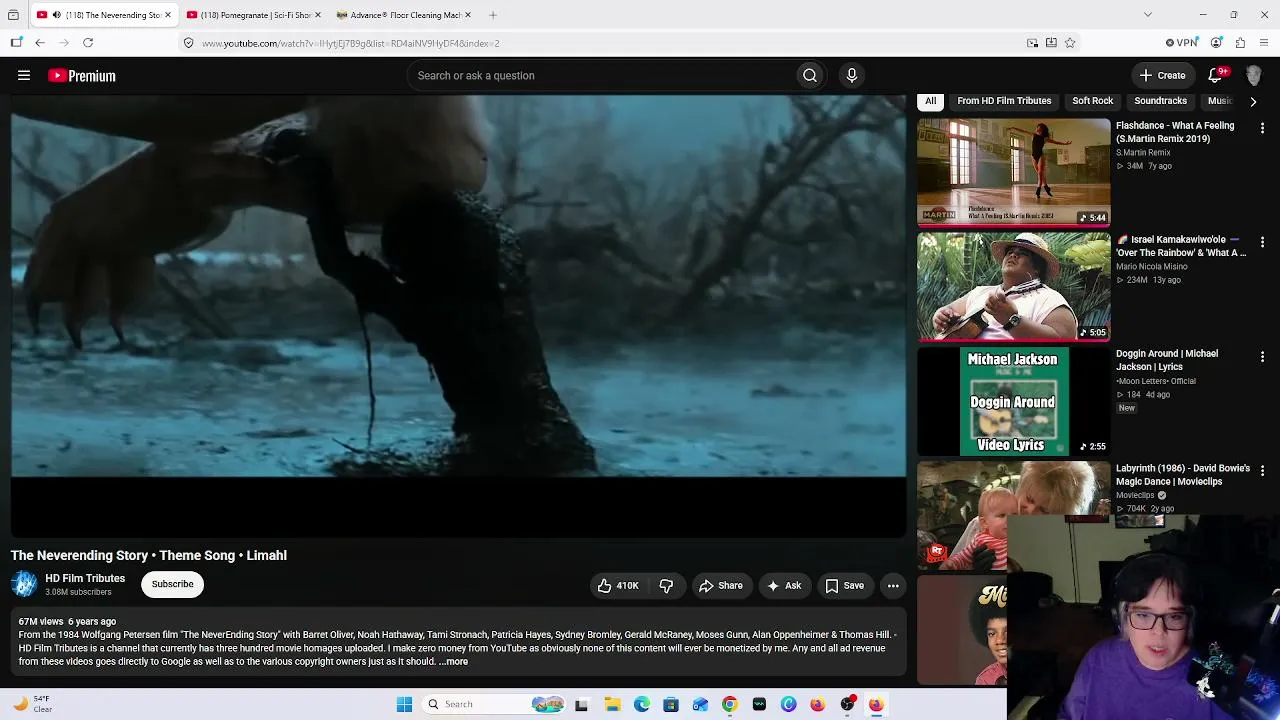
Task: Open Labyrinth David Bowie Magic Dance title
Action: 1183,475
